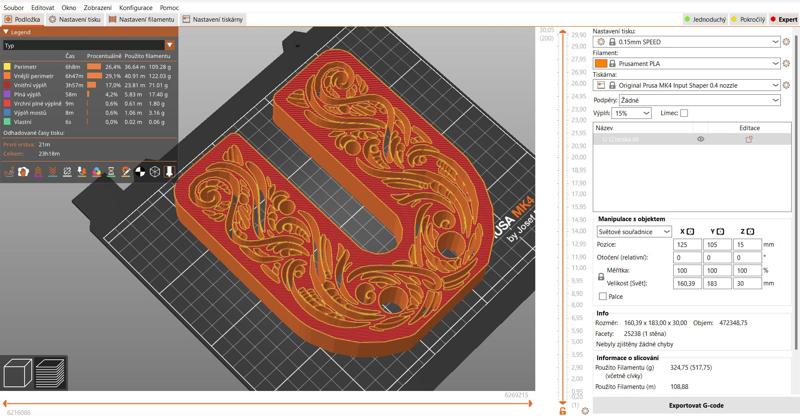This screenshot has width=800, height=416.
Task: Click the center of gravity legend toolbar icon
Action: pos(141,172)
